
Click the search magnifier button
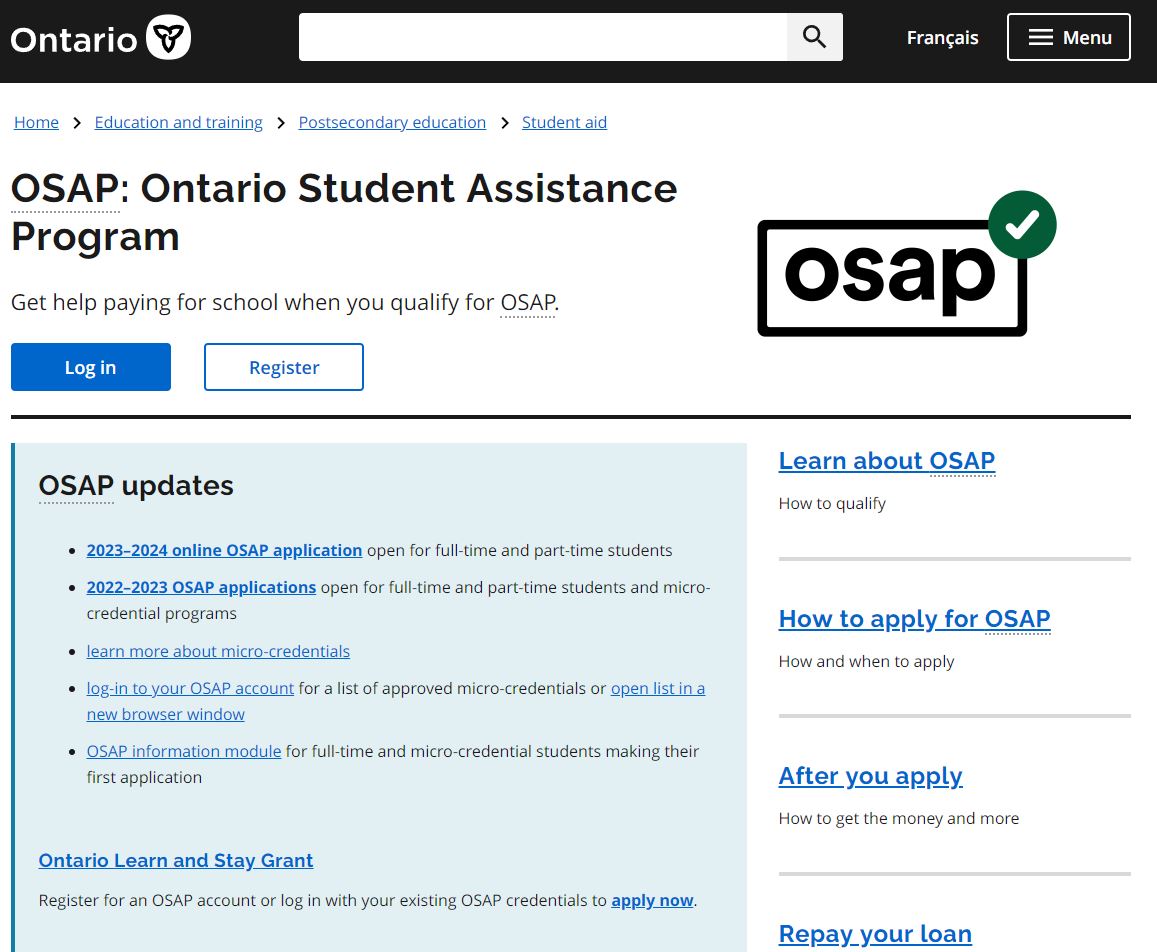(815, 37)
